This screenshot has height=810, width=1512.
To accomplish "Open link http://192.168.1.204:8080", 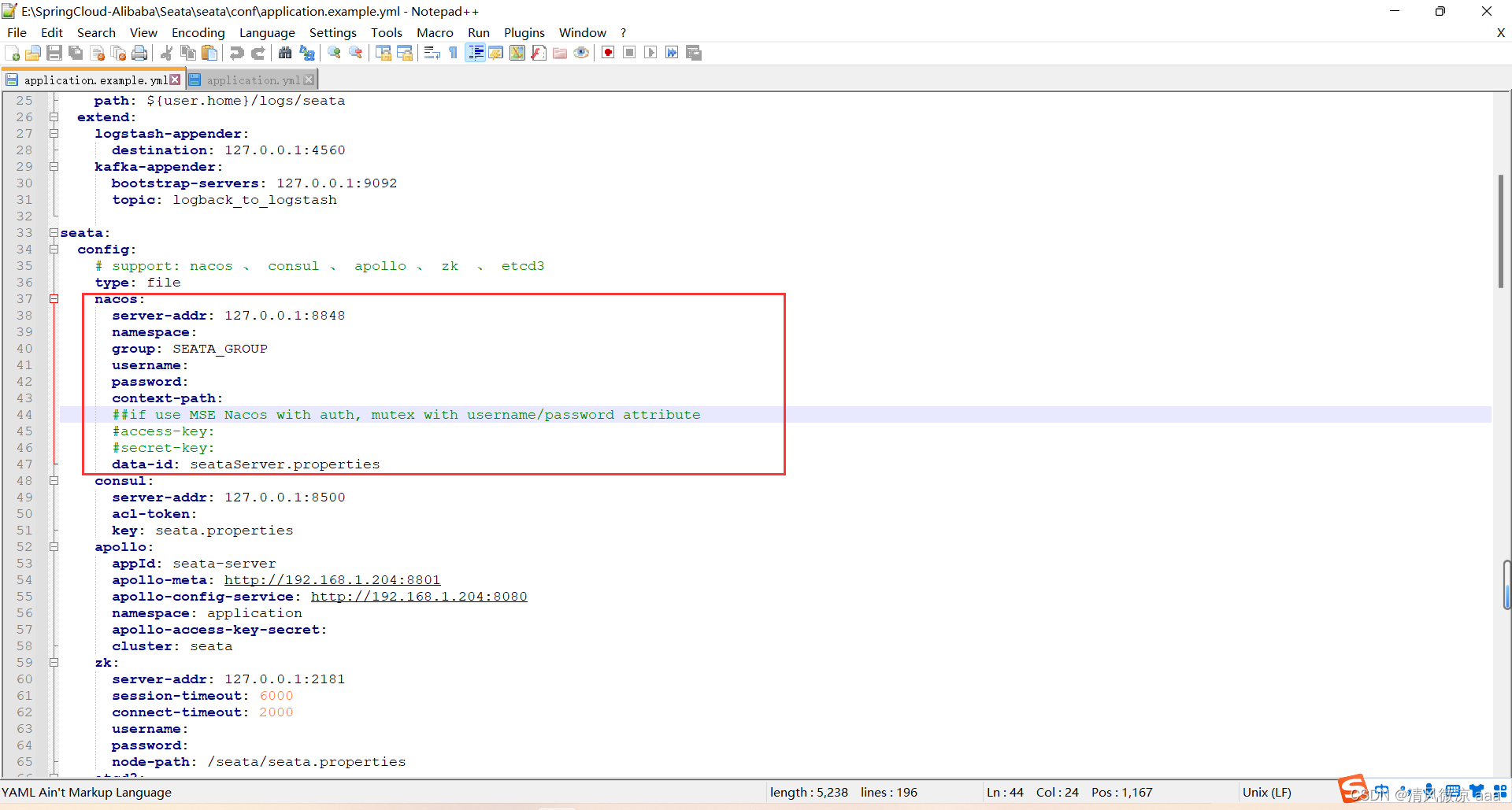I will tap(419, 597).
